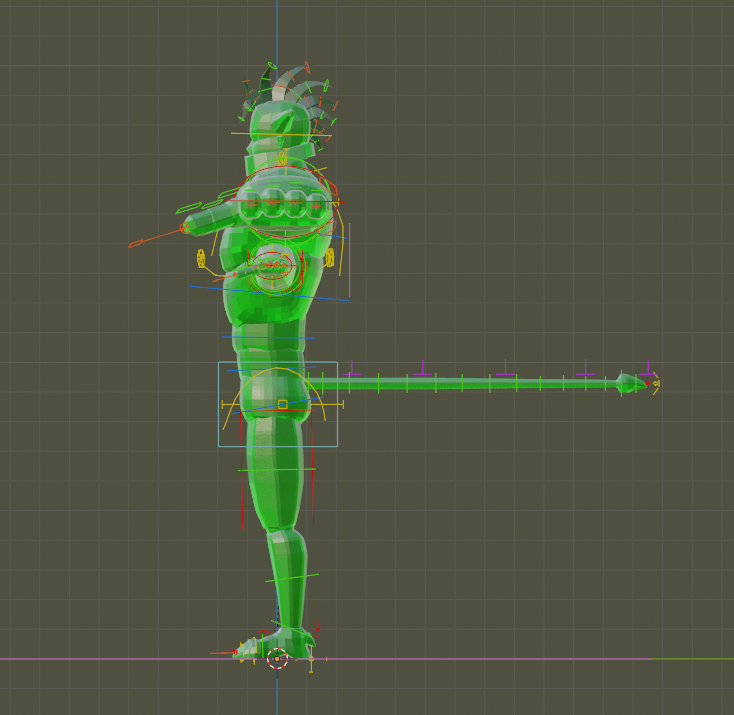Viewport: 734px width, 715px height.
Task: Click the character's head mesh
Action: click(x=275, y=130)
